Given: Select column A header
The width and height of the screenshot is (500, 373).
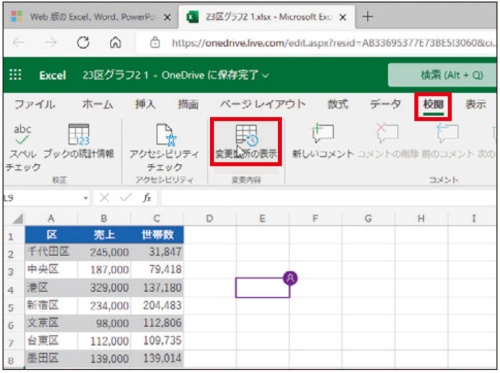Looking at the screenshot, I should click(51, 219).
